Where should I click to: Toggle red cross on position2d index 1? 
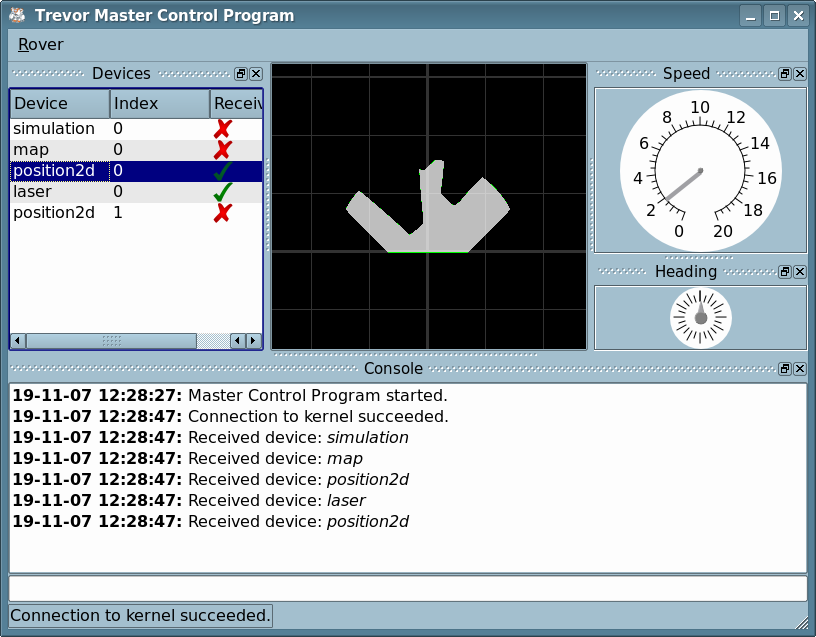(223, 212)
